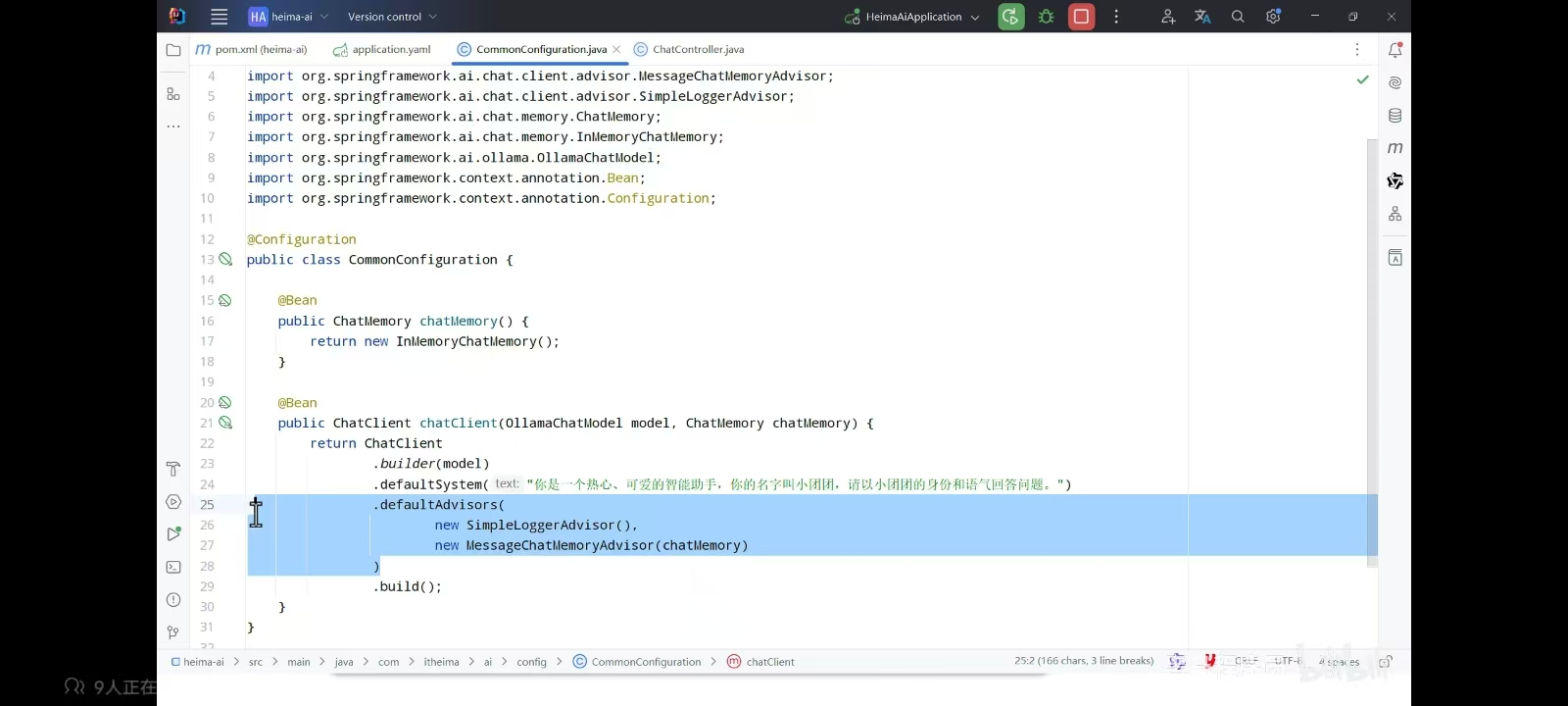This screenshot has height=706, width=1568.
Task: Open the AI Assistant spiral icon
Action: [1396, 83]
